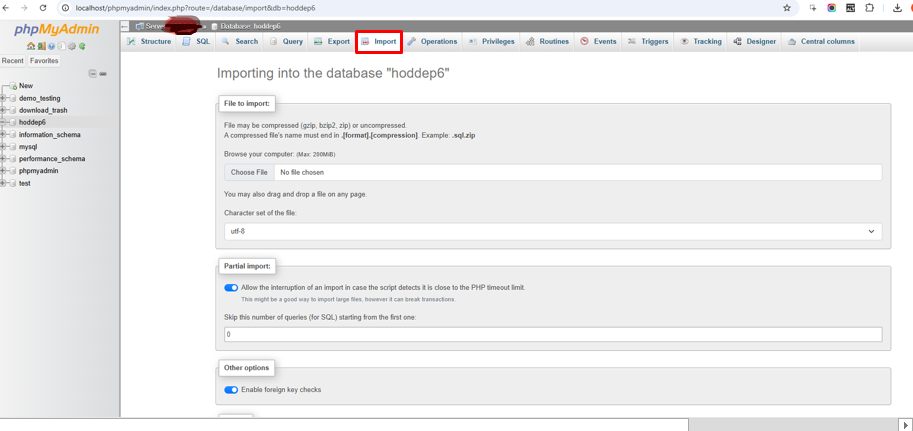Image resolution: width=913 pixels, height=431 pixels.
Task: Open the Privileges tab
Action: tap(492, 41)
